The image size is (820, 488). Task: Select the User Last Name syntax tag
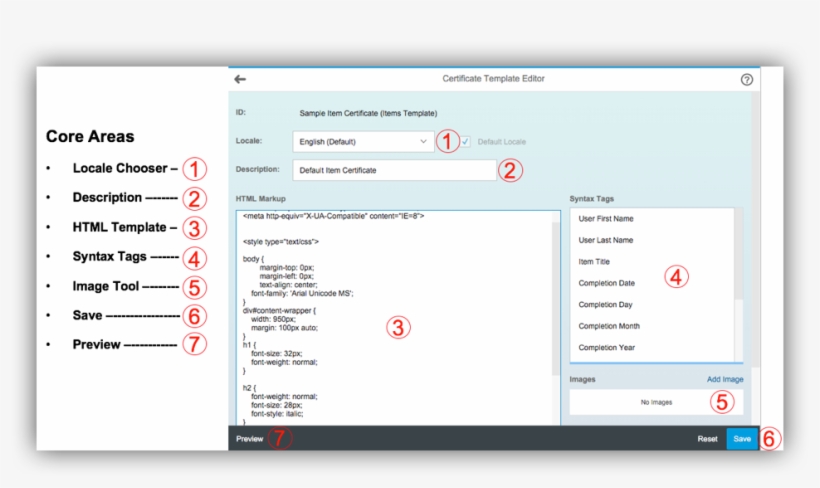(606, 240)
